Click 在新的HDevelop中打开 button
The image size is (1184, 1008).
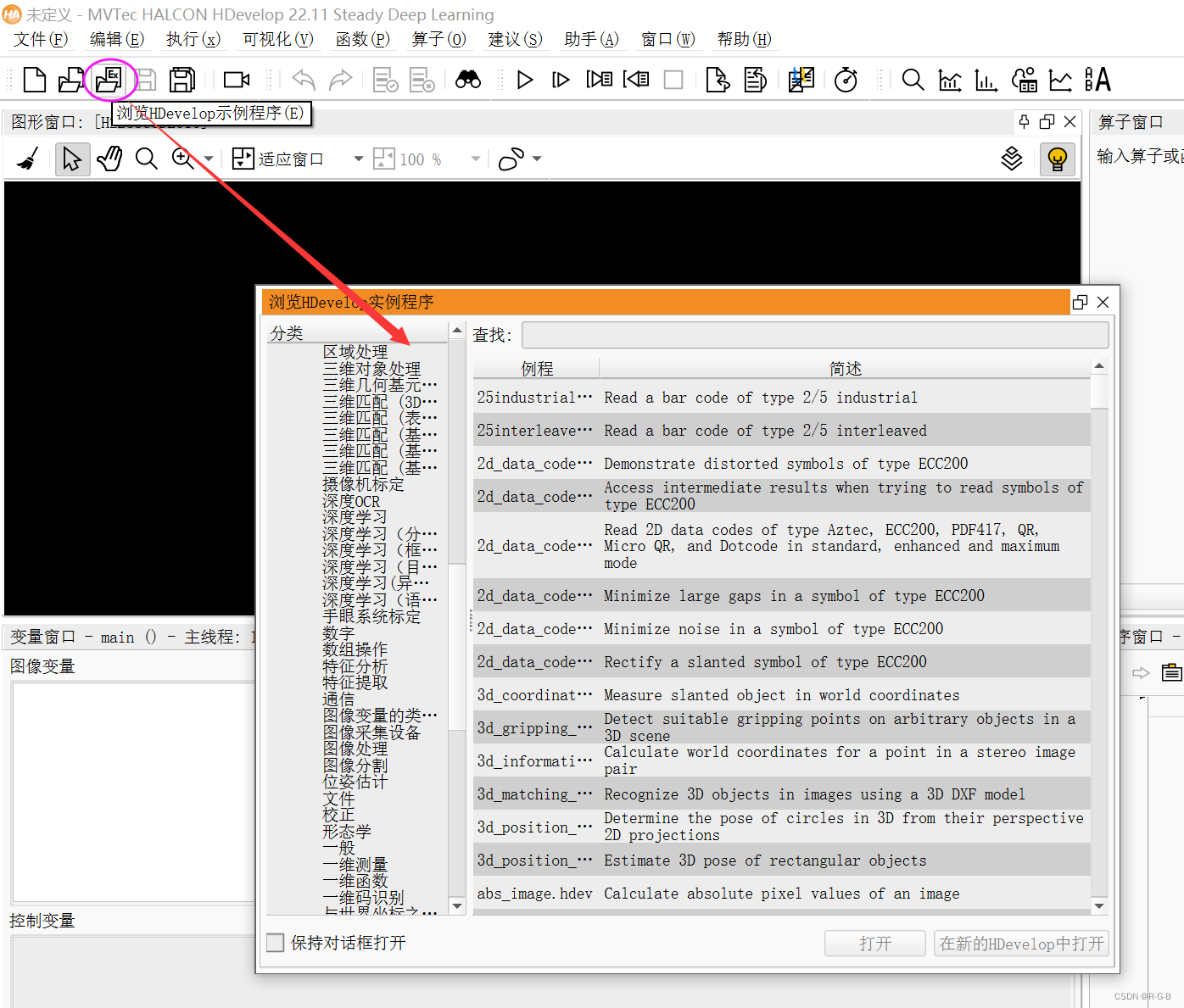(1021, 944)
